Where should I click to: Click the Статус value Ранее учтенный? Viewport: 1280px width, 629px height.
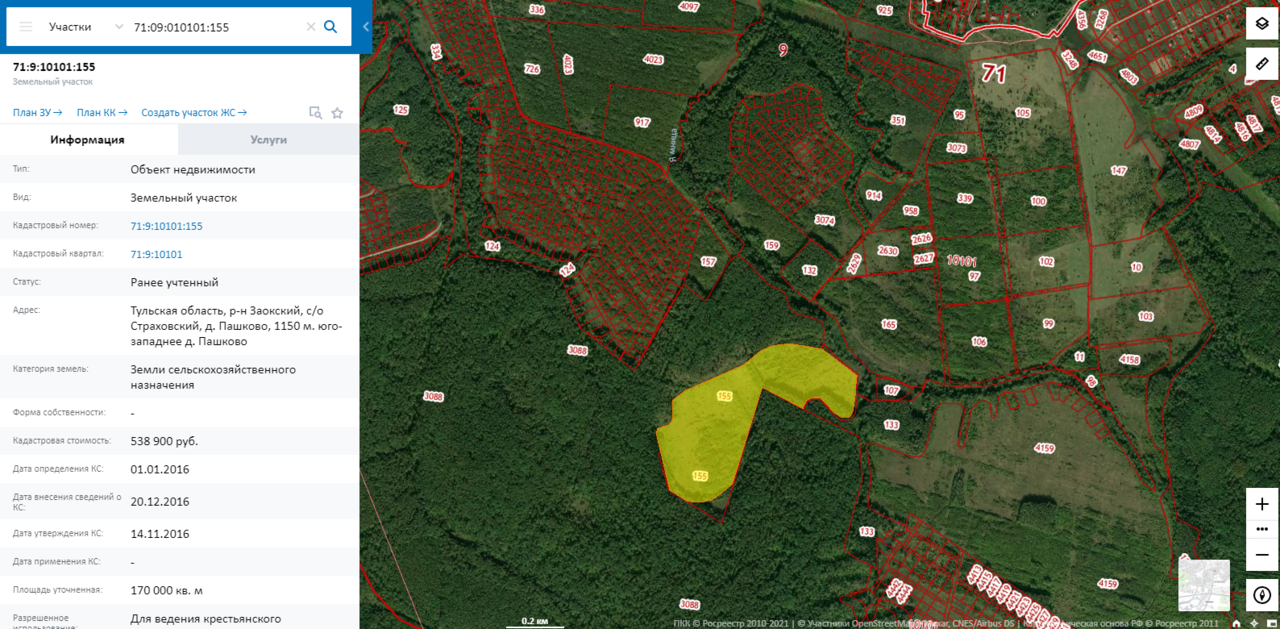tap(174, 282)
